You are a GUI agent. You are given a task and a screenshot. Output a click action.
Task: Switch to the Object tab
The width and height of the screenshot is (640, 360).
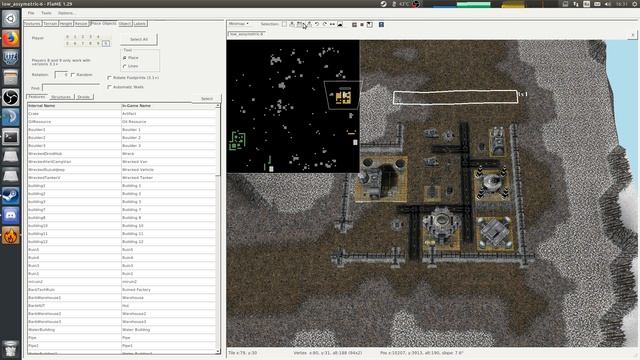coord(125,24)
